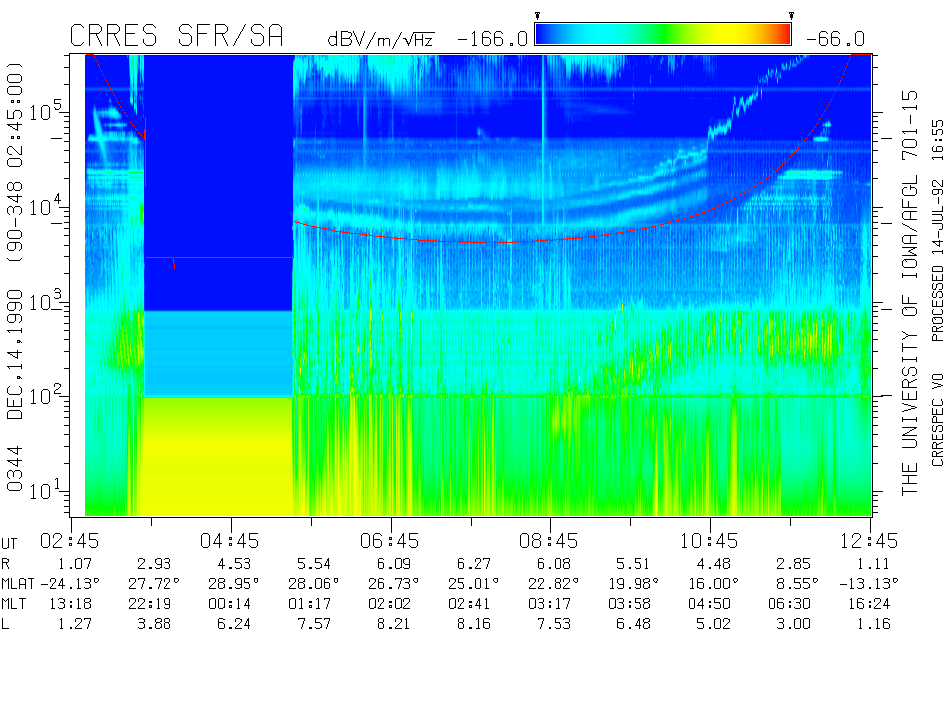
Task: Click the MLT value 00:14
Action: (x=230, y=604)
